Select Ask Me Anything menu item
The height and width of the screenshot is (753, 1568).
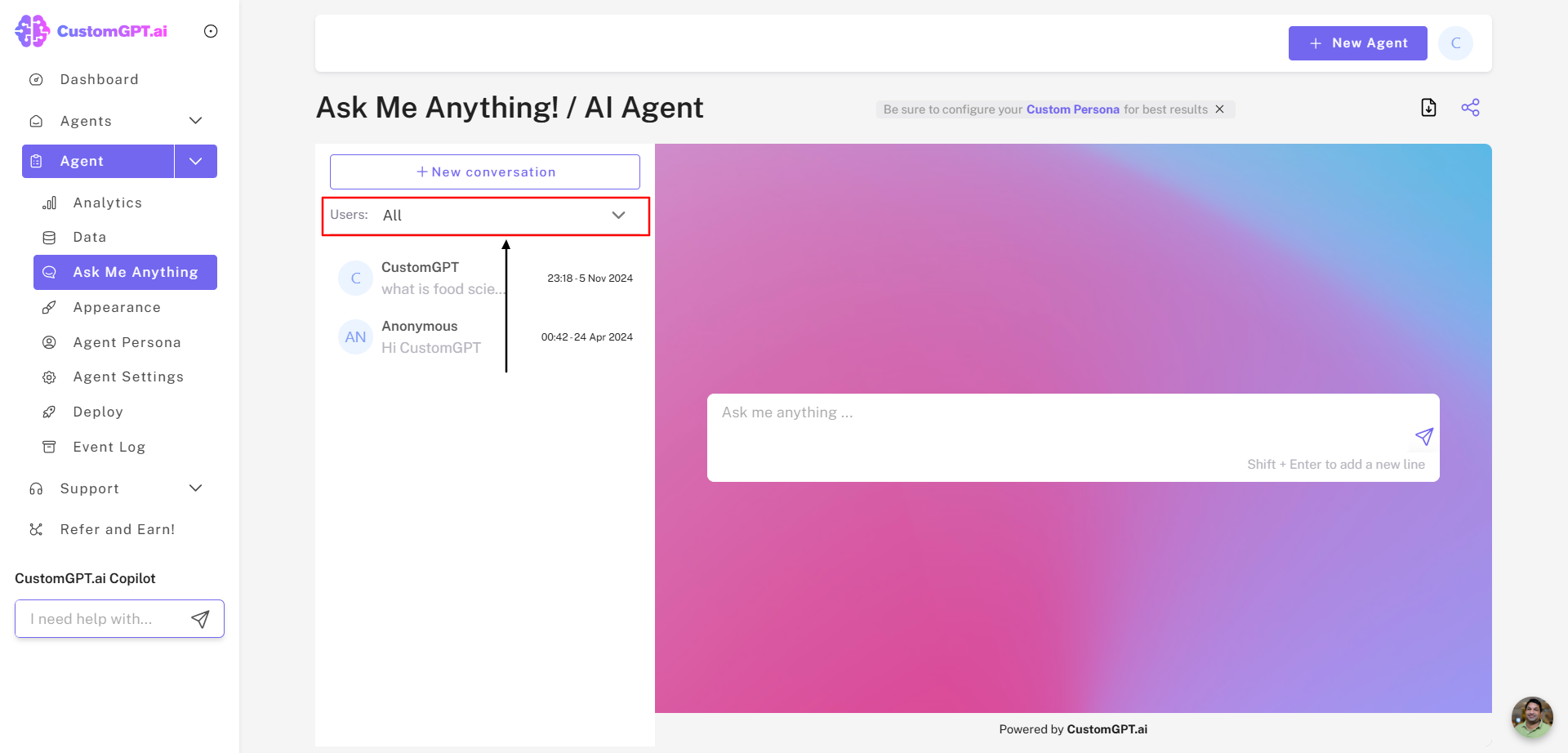125,272
